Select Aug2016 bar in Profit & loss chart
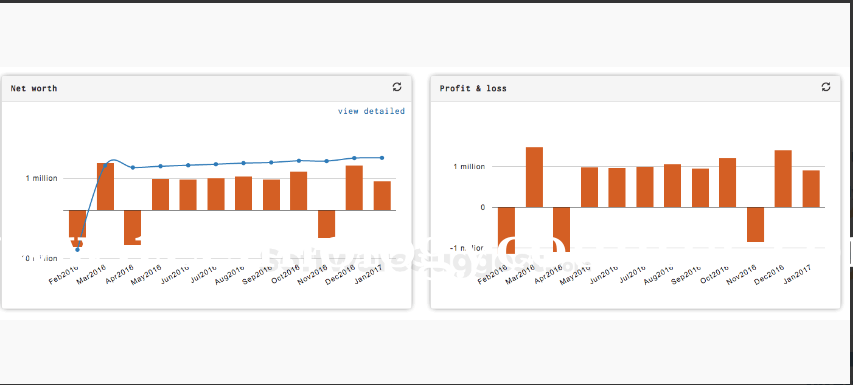The height and width of the screenshot is (385, 853). [672, 185]
